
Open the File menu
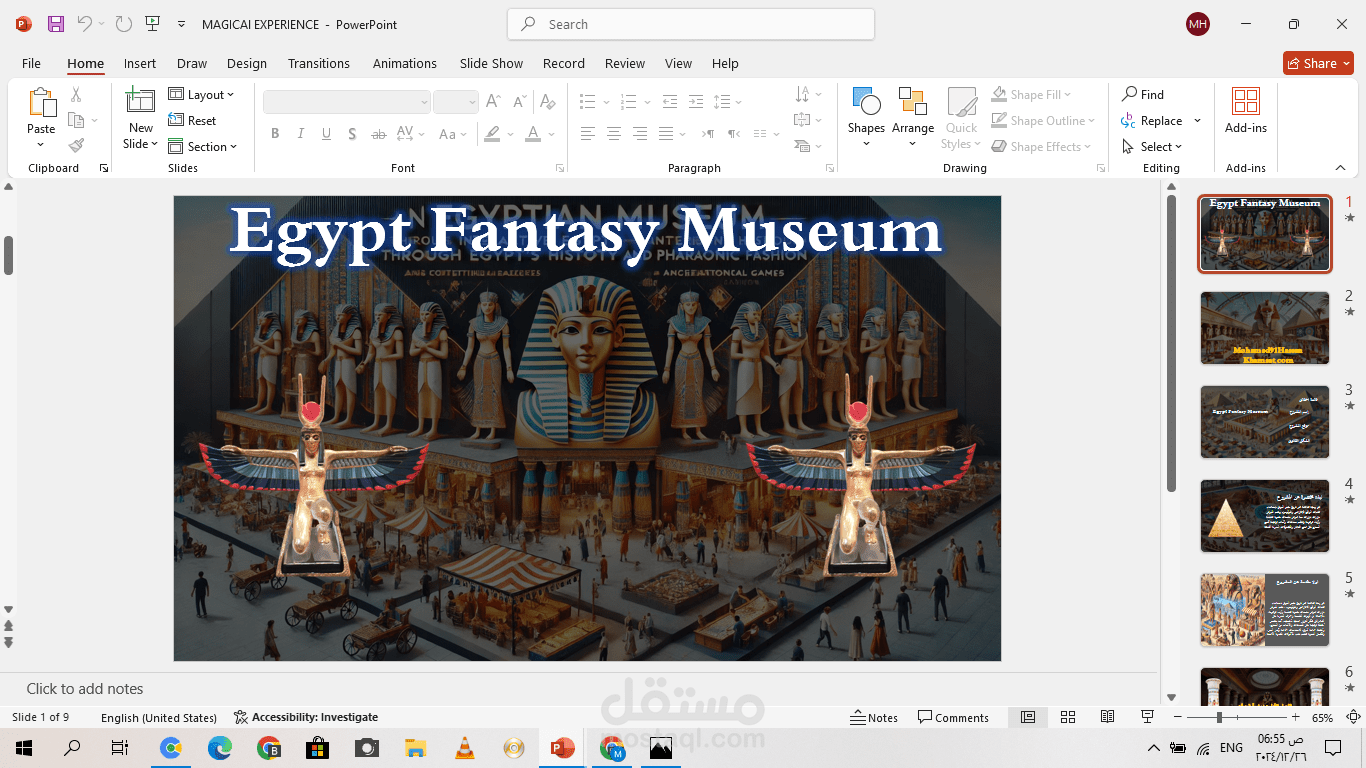coord(32,63)
